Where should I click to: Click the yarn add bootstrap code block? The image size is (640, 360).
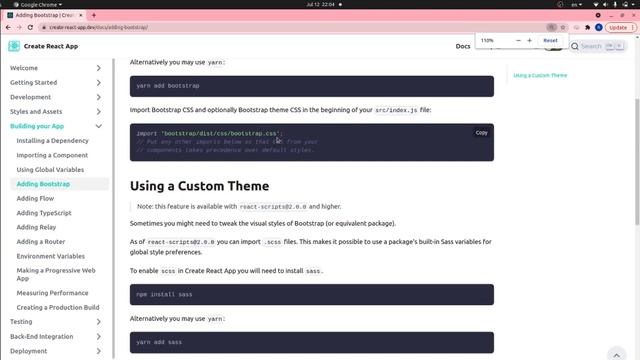(312, 86)
